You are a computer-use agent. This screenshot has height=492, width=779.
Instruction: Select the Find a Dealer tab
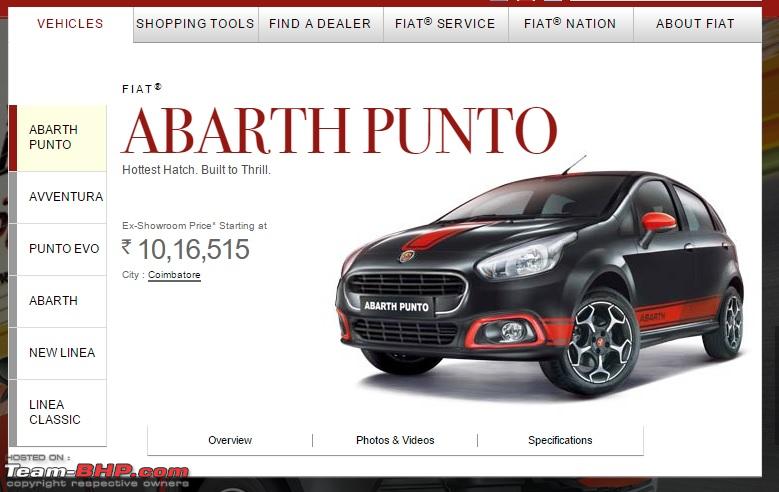(320, 24)
